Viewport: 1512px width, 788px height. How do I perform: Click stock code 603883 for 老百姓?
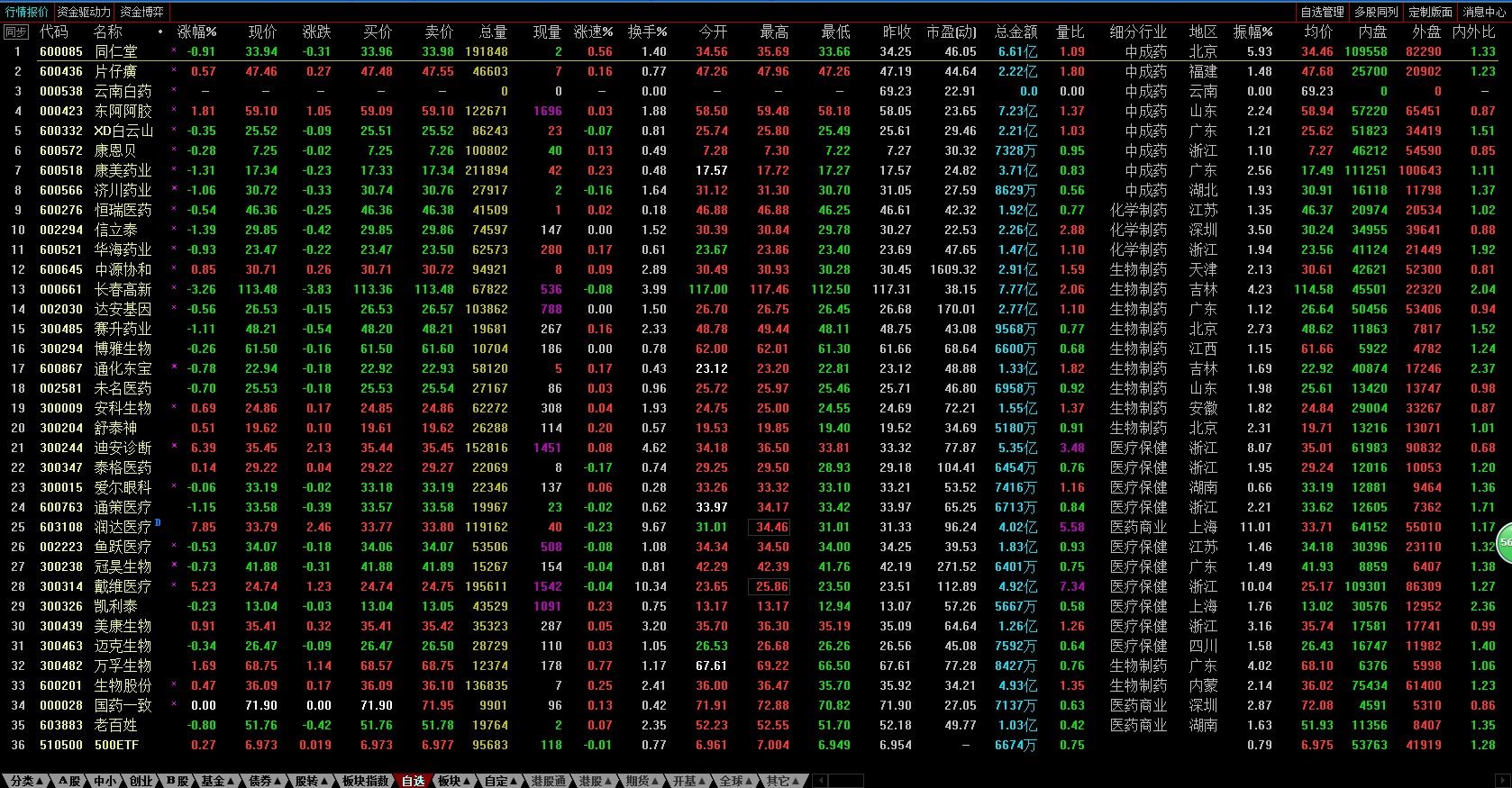pos(61,725)
